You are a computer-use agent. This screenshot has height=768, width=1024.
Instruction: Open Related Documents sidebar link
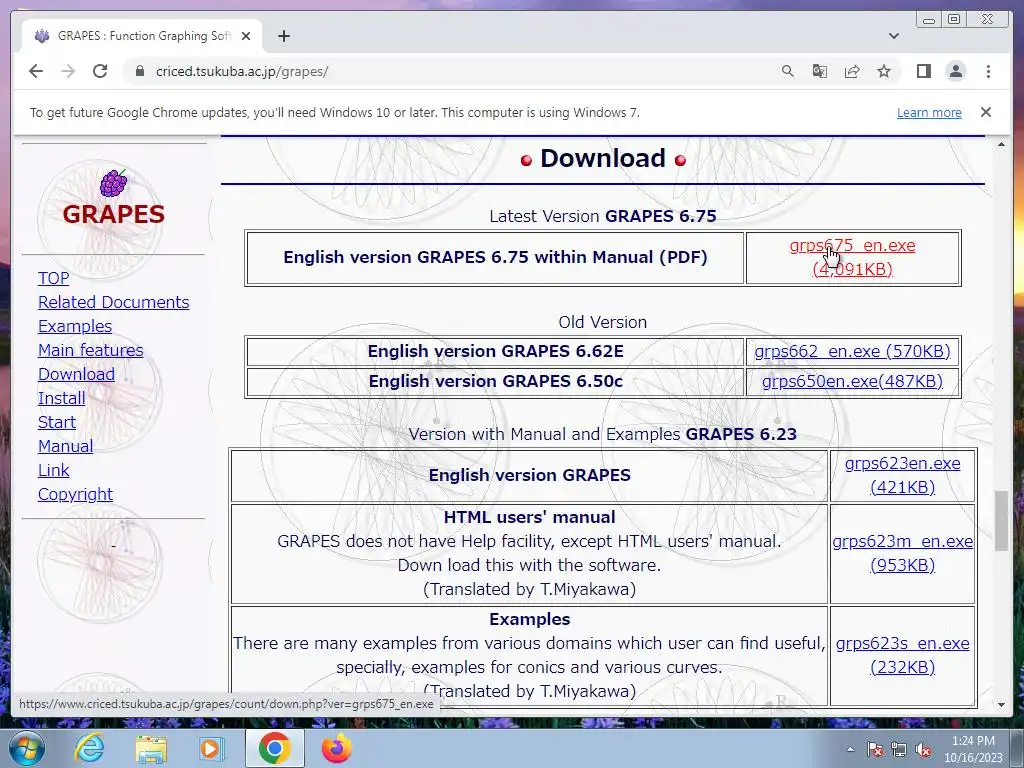click(114, 302)
